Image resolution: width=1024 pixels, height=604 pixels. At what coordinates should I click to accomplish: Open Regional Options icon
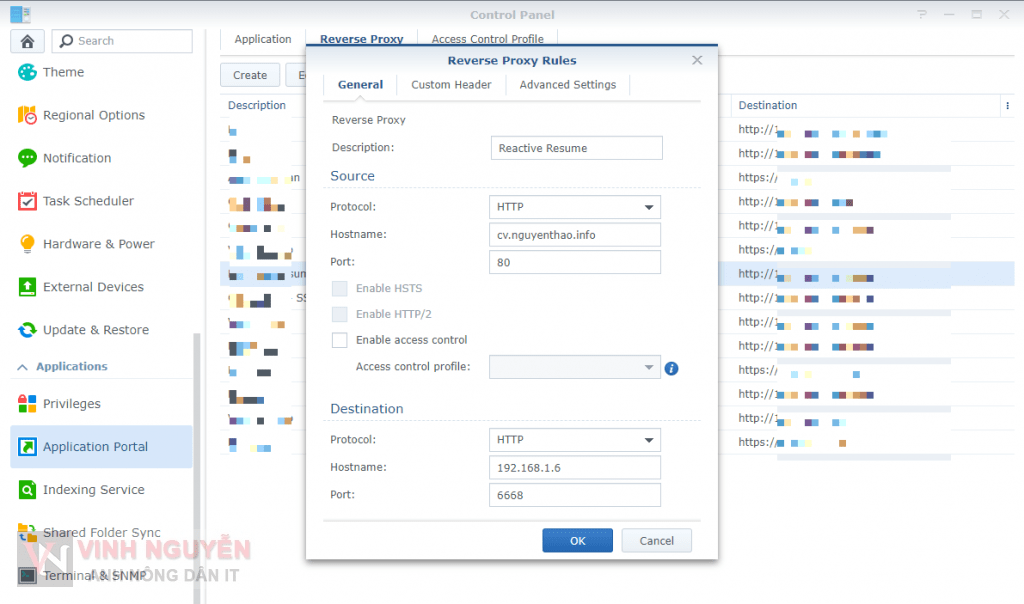[x=27, y=115]
